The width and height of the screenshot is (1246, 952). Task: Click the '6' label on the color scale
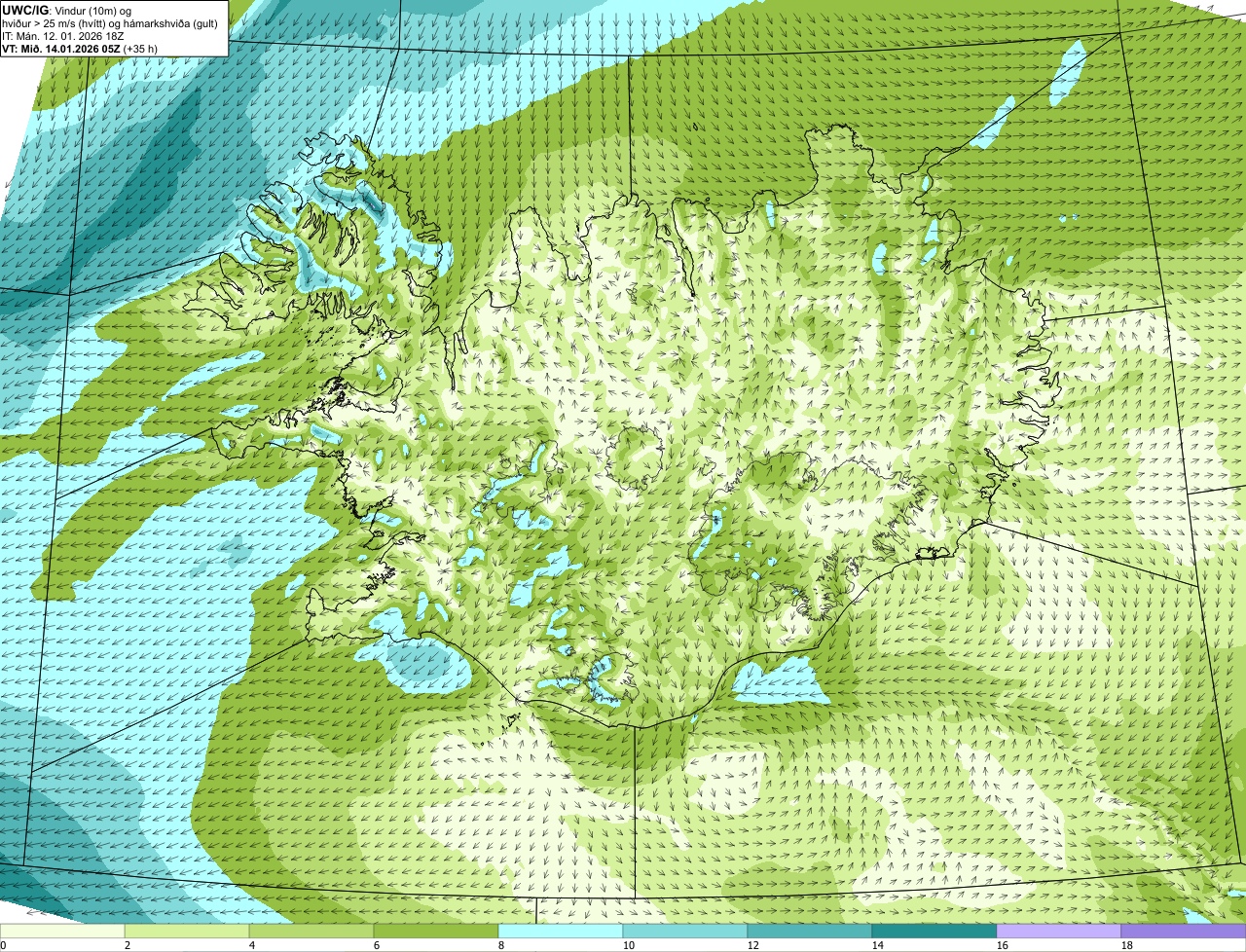point(377,945)
